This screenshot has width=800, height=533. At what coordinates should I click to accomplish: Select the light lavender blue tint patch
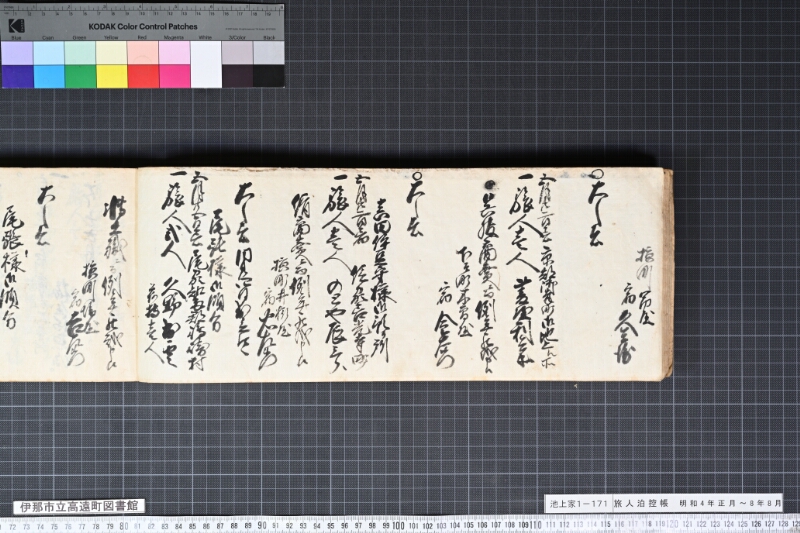coord(18,53)
